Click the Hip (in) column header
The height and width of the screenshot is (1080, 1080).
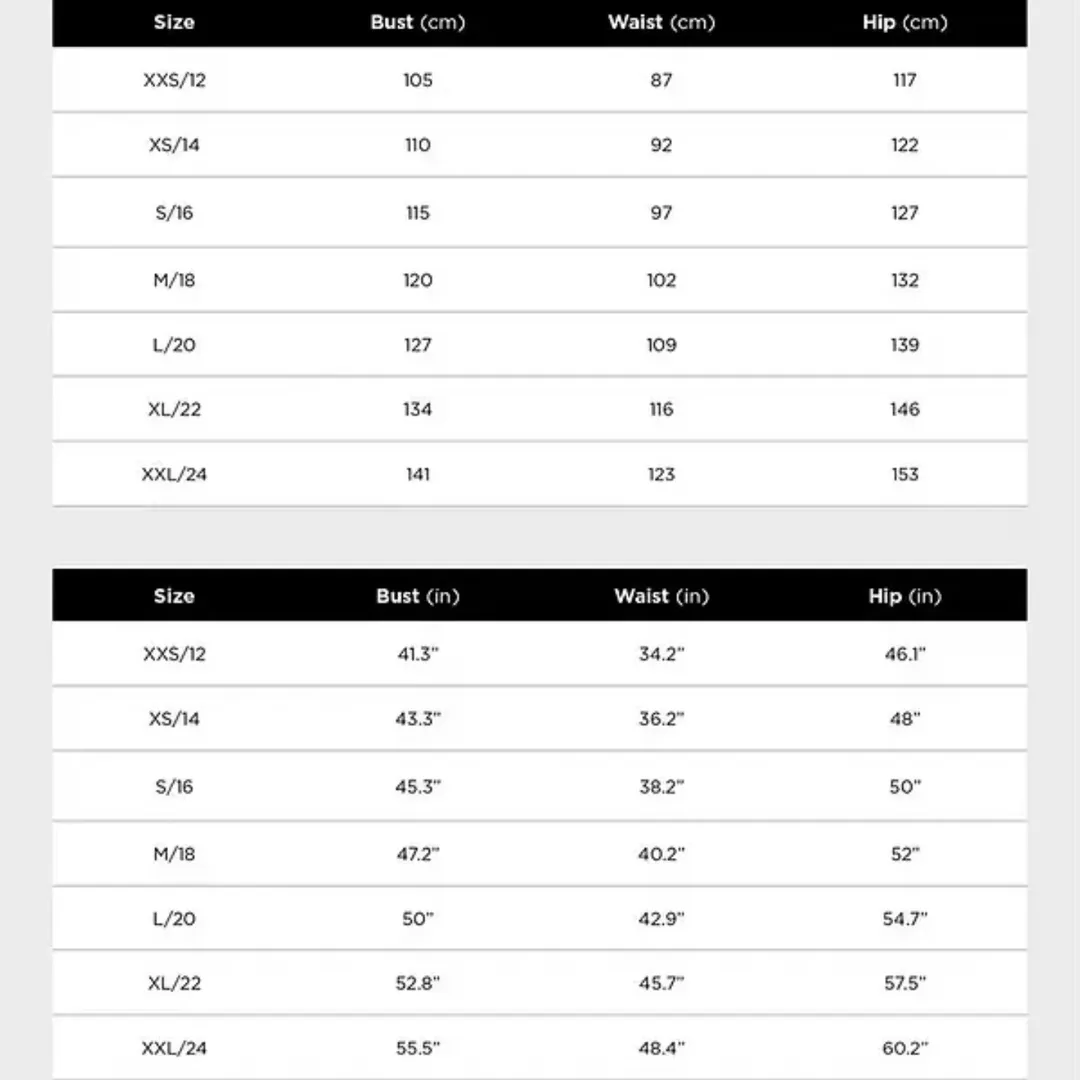(904, 596)
